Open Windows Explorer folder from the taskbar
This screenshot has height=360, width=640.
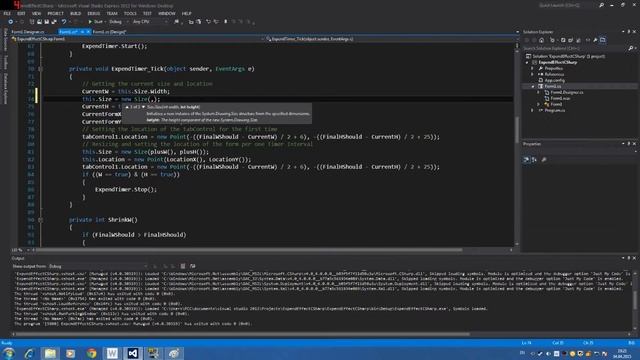click(x=50, y=353)
